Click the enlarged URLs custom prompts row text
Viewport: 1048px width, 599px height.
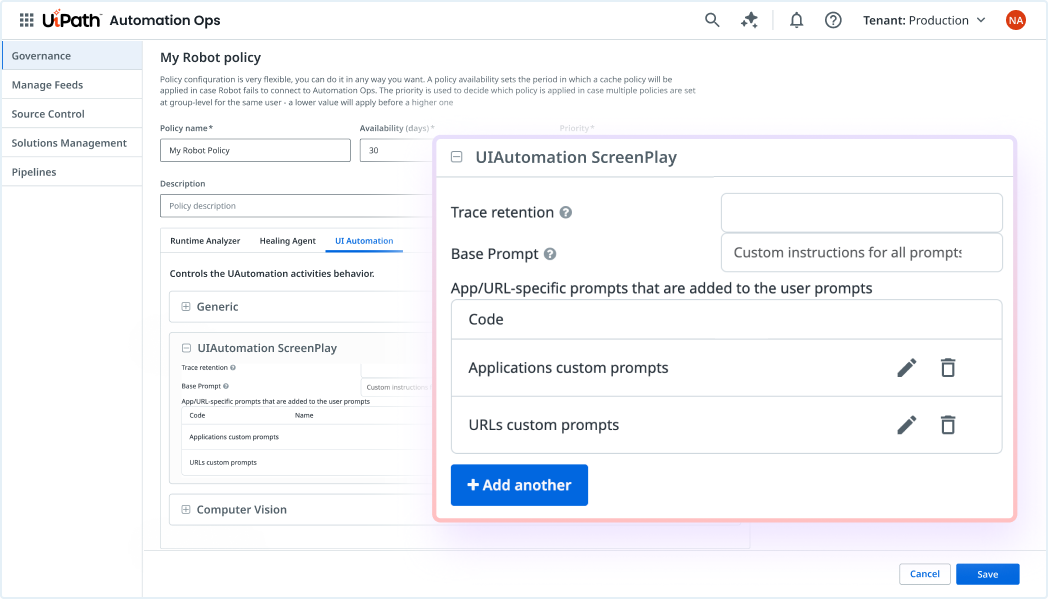(x=543, y=425)
